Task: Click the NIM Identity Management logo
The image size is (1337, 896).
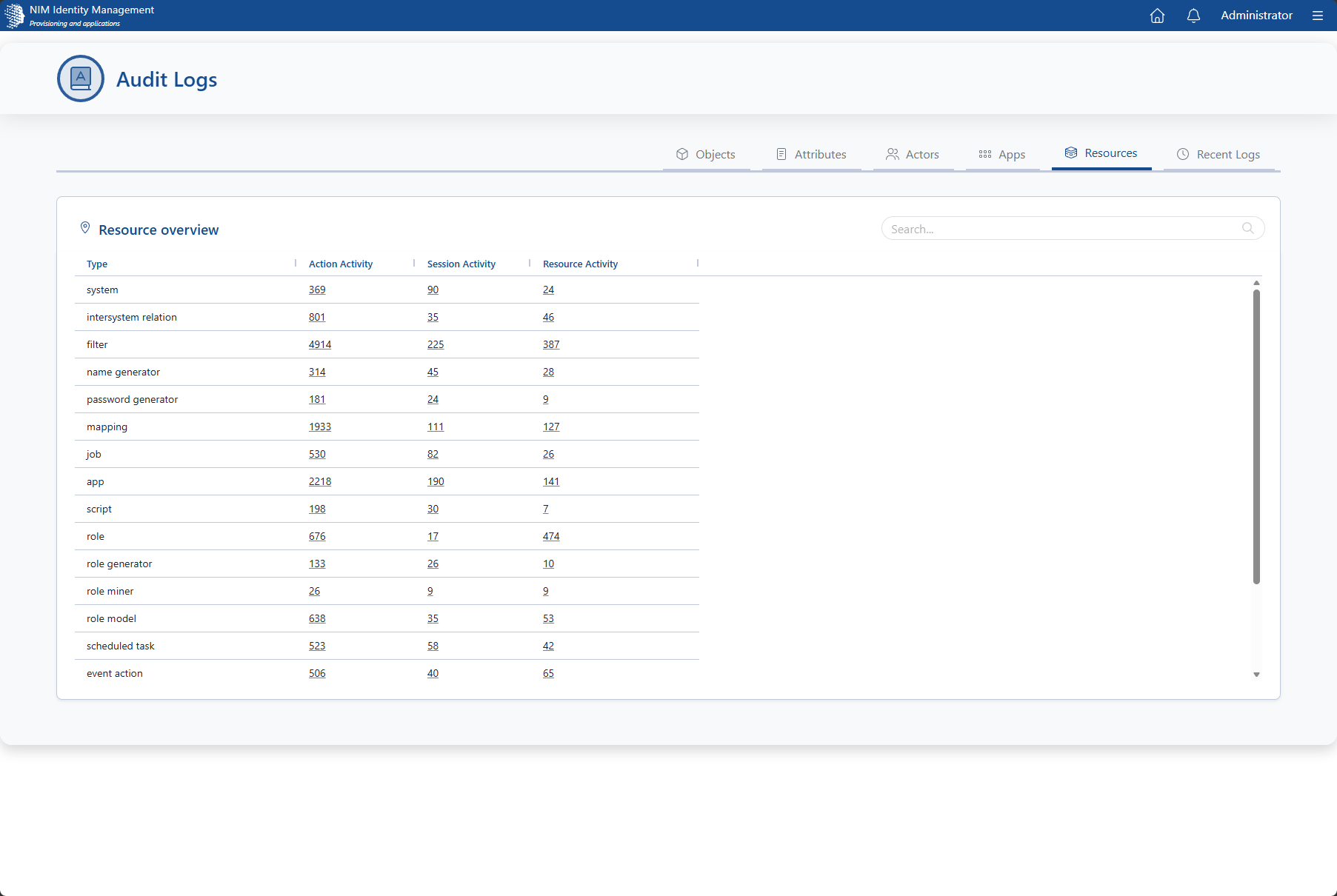Action: pos(15,16)
